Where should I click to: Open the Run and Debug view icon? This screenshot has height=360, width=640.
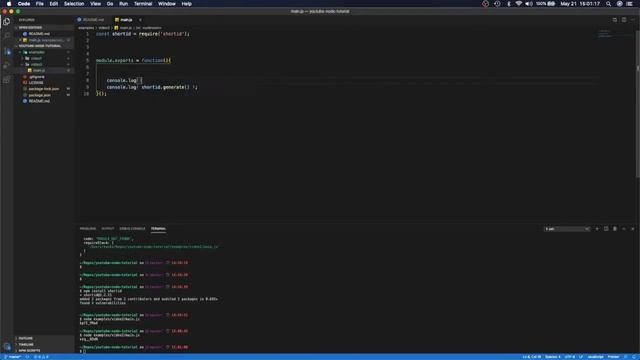coord(7,66)
